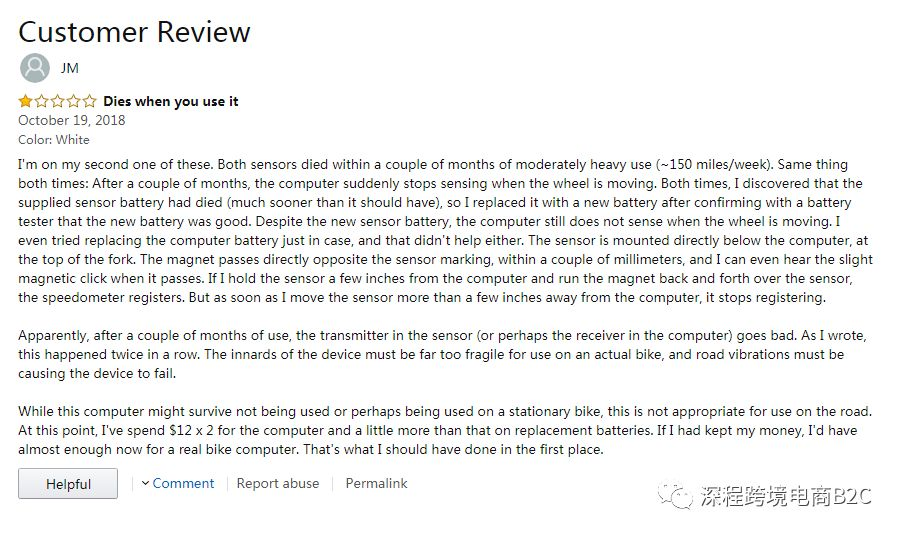Click the fourth empty rating star
Screen dimensions: 901x536
click(x=74, y=102)
